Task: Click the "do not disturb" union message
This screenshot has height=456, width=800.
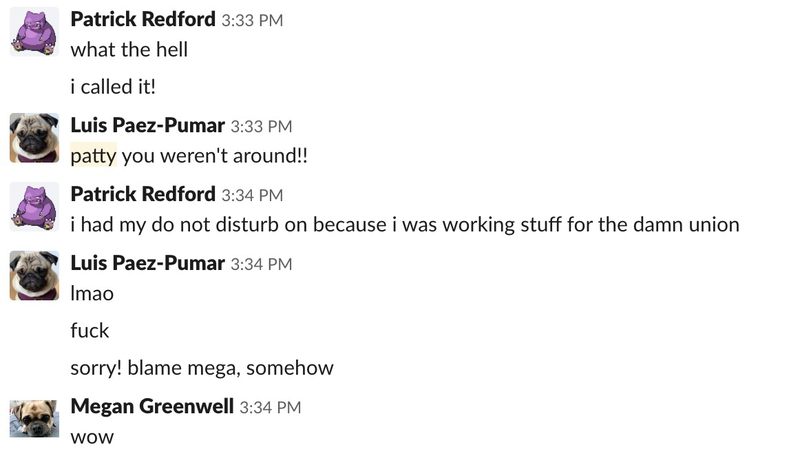Action: click(405, 224)
